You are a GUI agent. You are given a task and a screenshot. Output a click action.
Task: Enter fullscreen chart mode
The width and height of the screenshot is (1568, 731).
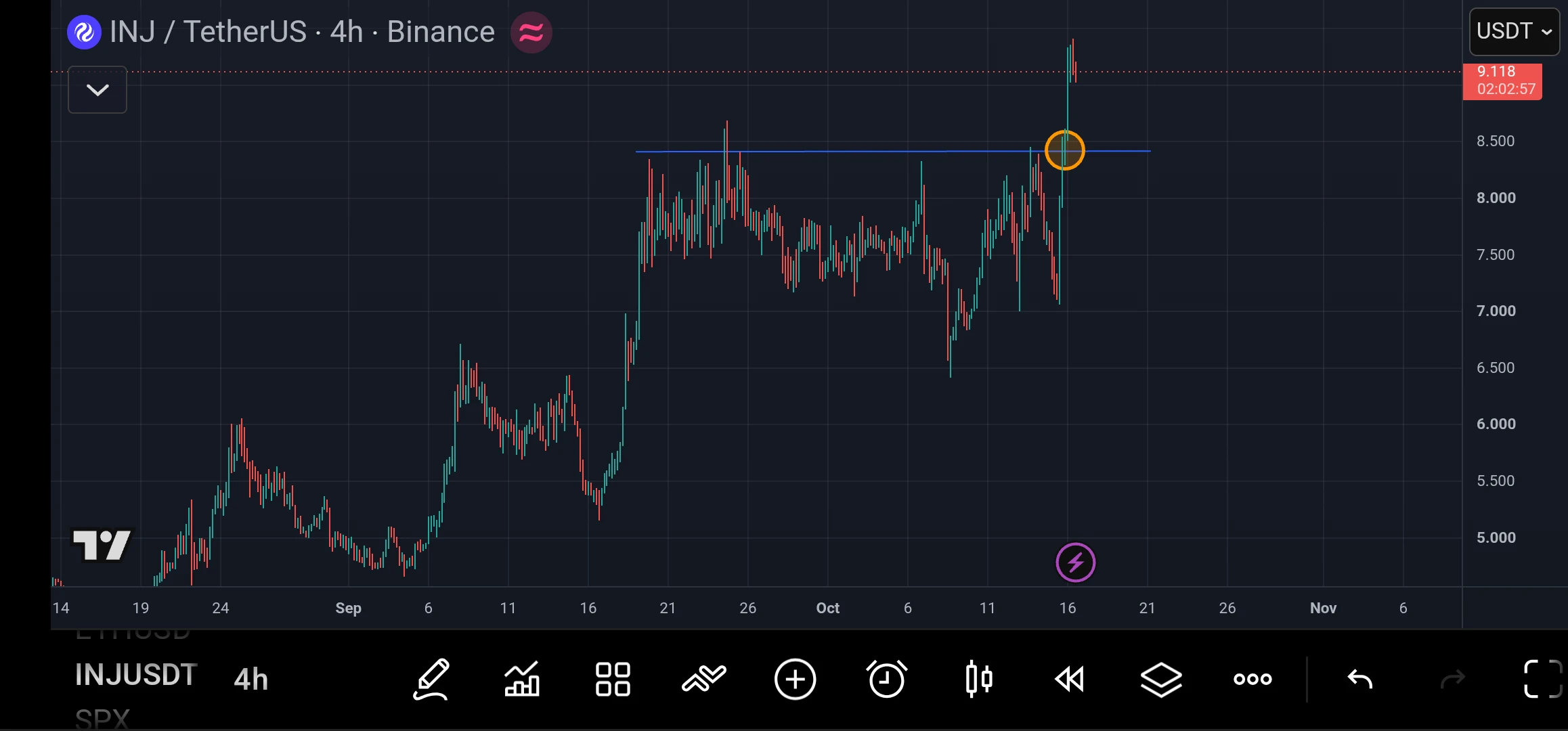pos(1543,679)
